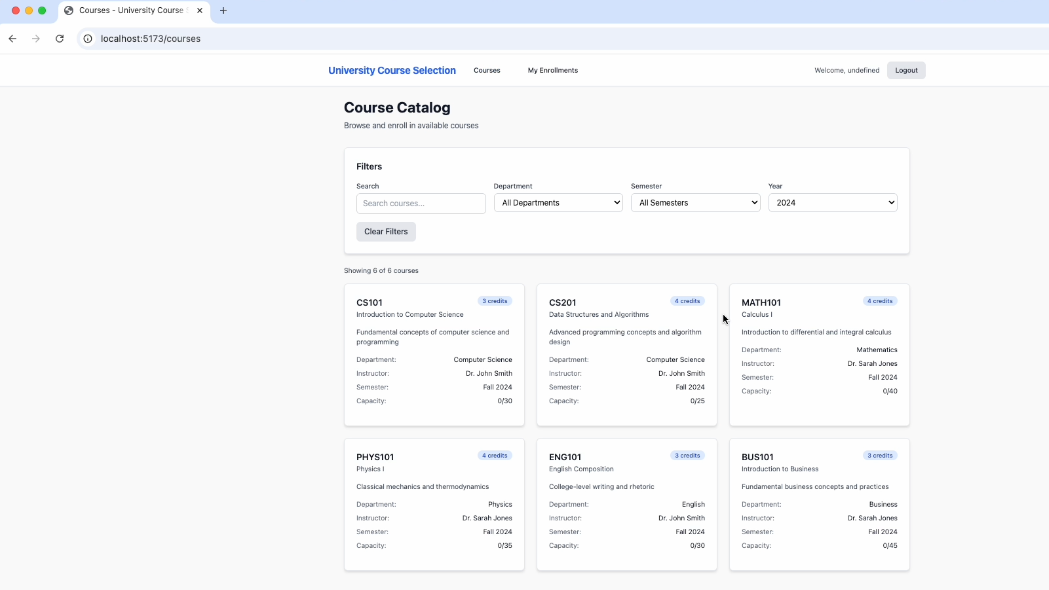Open the Year dropdown showing 2024
The height and width of the screenshot is (590, 1049).
click(x=832, y=203)
